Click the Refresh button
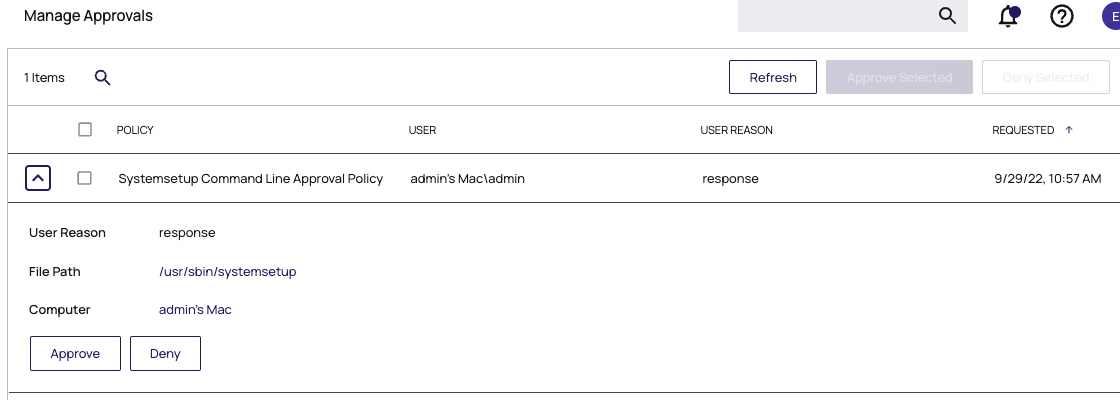1120x400 pixels. [x=773, y=77]
